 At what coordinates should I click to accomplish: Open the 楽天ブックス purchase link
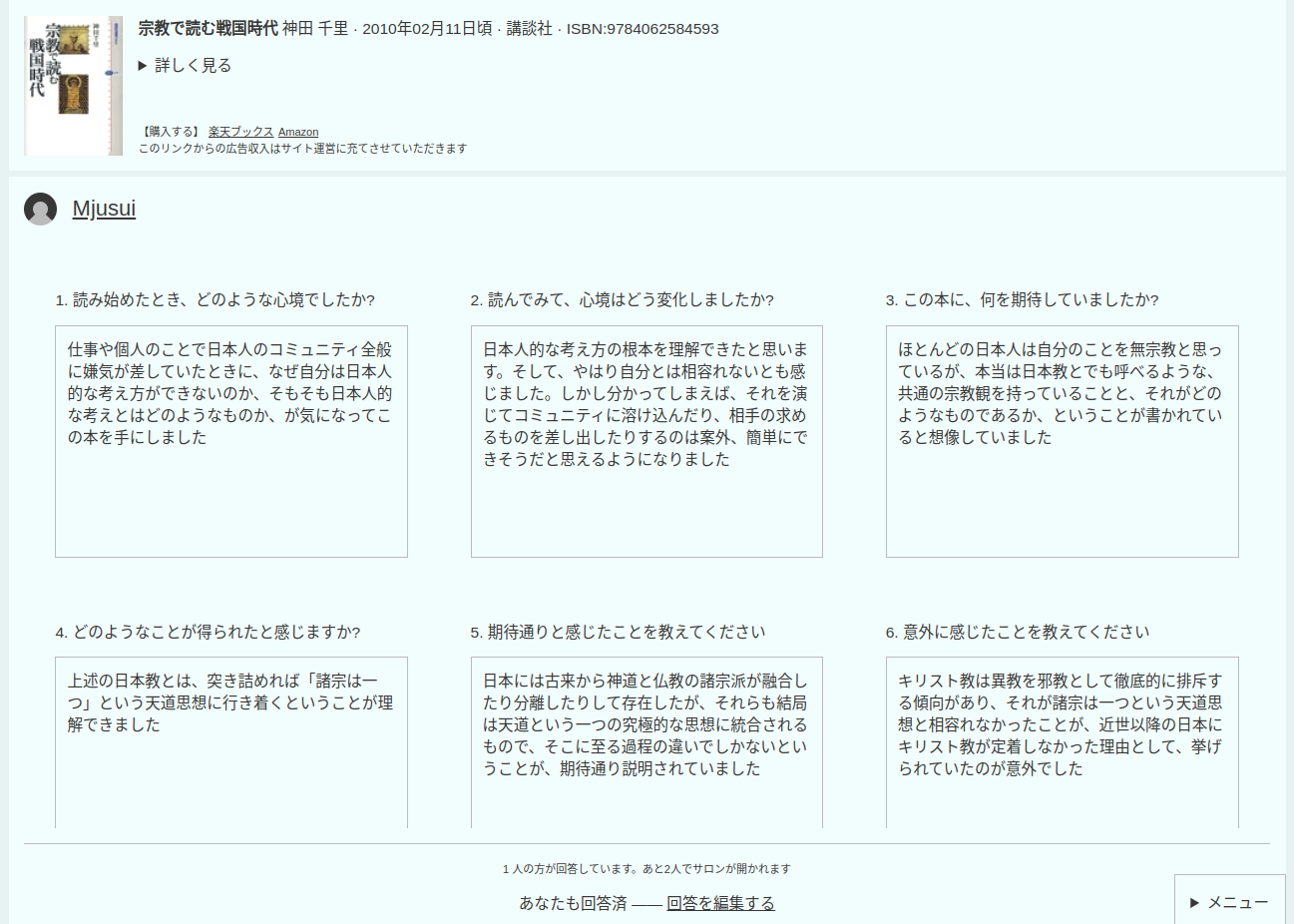(240, 132)
